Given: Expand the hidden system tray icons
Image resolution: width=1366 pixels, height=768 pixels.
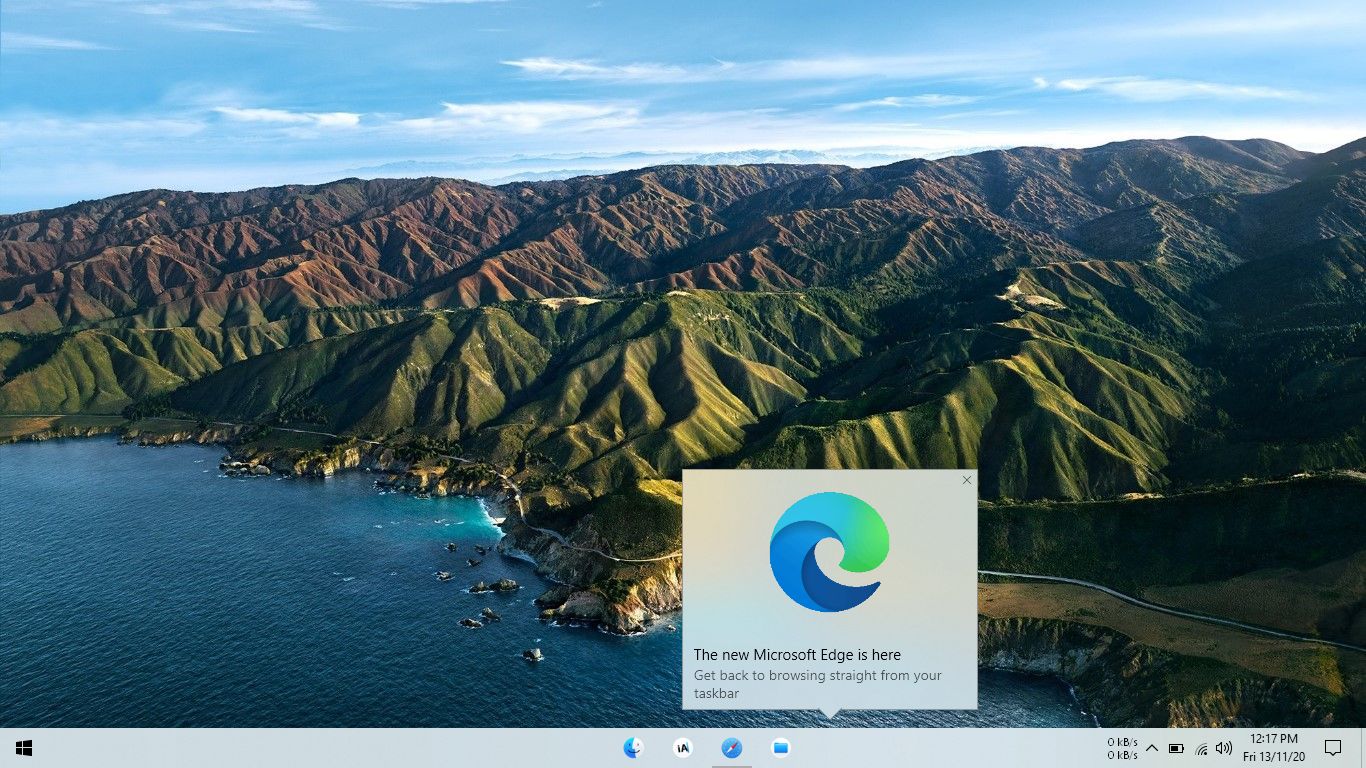Looking at the screenshot, I should (1153, 748).
